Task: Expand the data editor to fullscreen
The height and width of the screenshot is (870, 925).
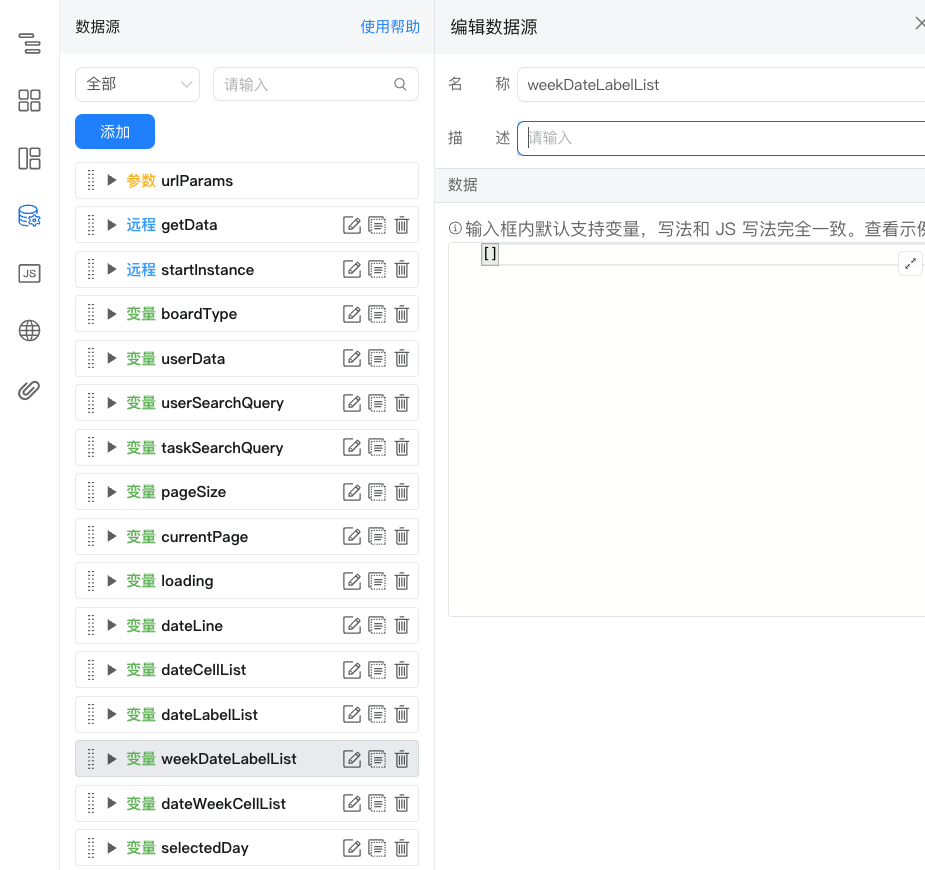Action: 910,264
